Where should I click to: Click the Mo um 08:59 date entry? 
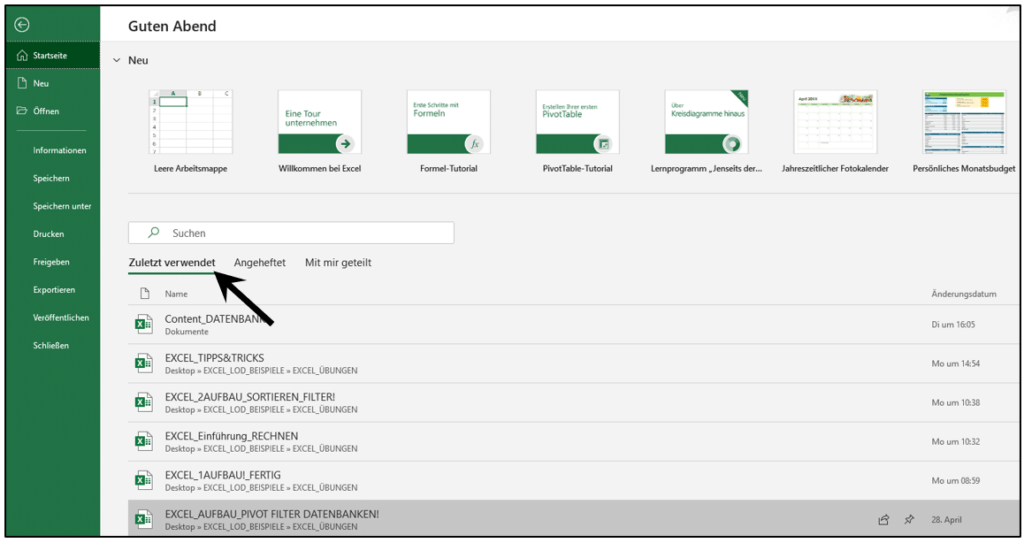click(x=955, y=481)
